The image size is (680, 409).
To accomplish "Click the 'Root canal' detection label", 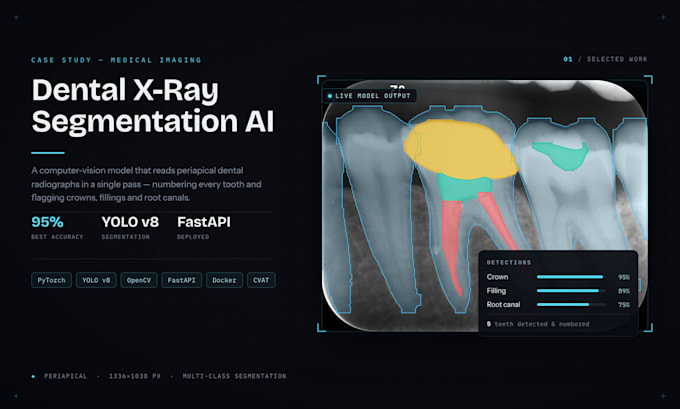I will (x=503, y=304).
